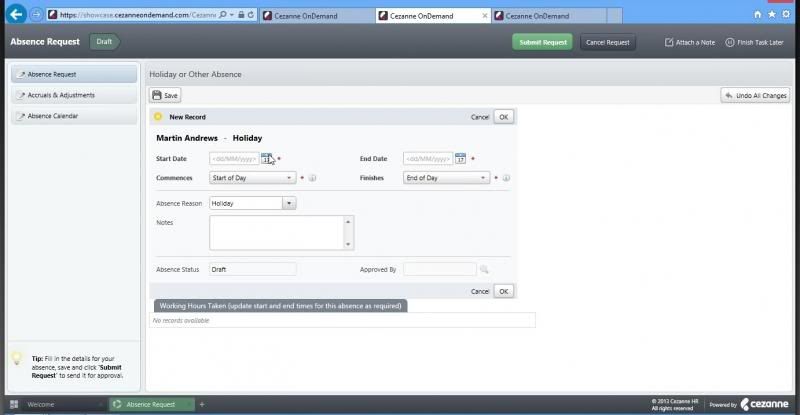The image size is (800, 415).
Task: Click the address bar search magnifier icon
Action: click(x=222, y=15)
